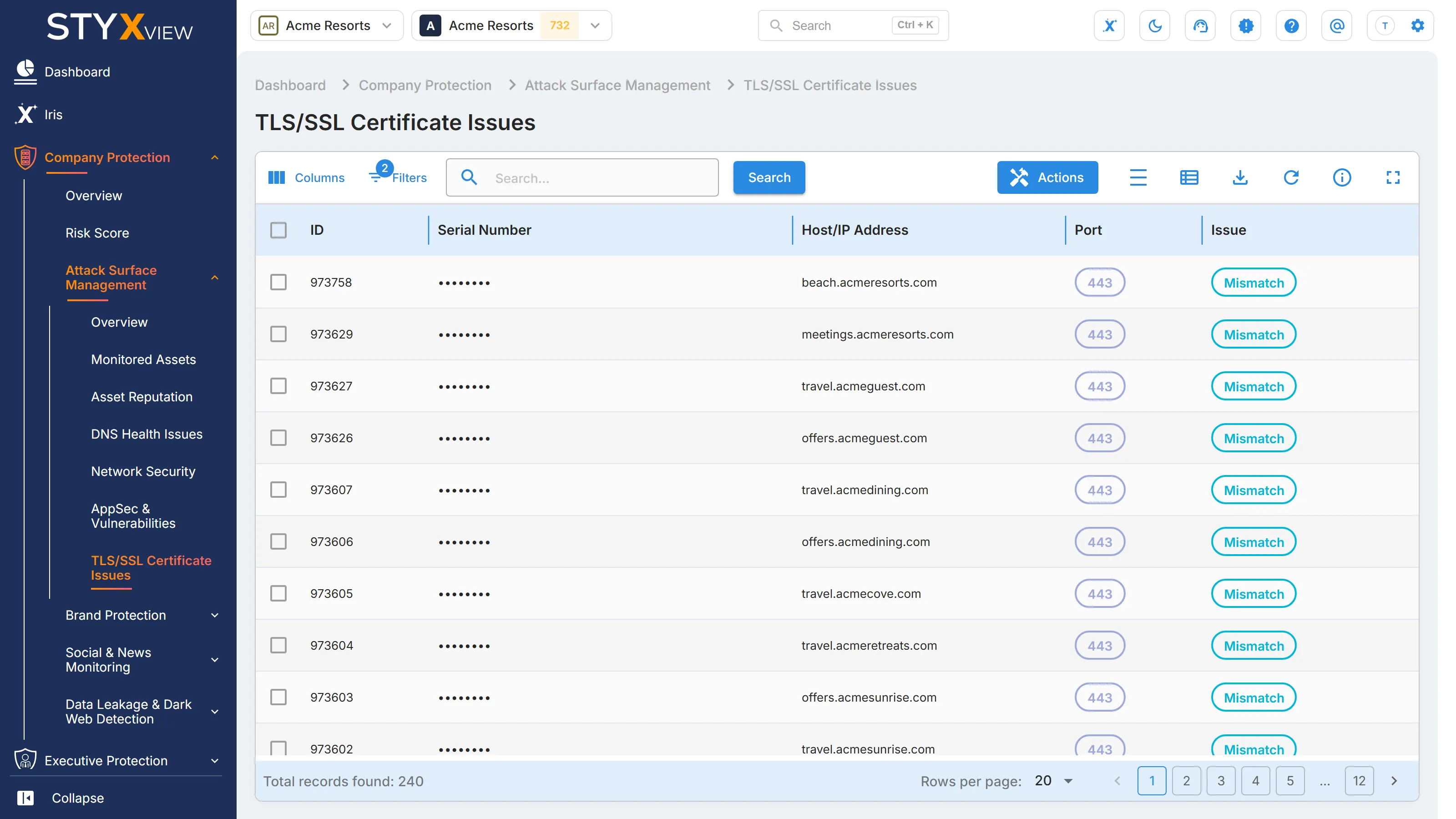Go to page 2 of results
Image resolution: width=1456 pixels, height=819 pixels.
1186,781
